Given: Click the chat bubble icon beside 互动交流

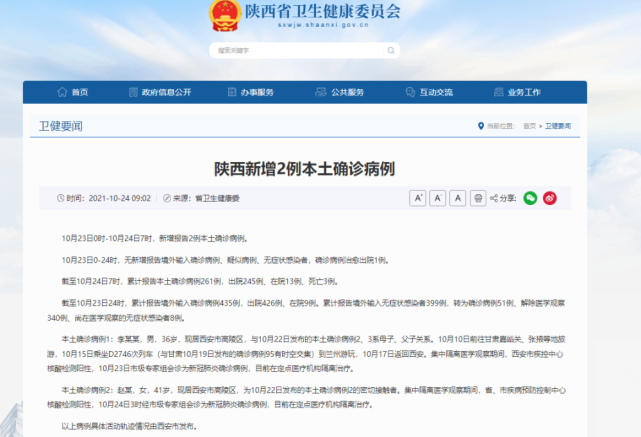Looking at the screenshot, I should pyautogui.click(x=410, y=92).
